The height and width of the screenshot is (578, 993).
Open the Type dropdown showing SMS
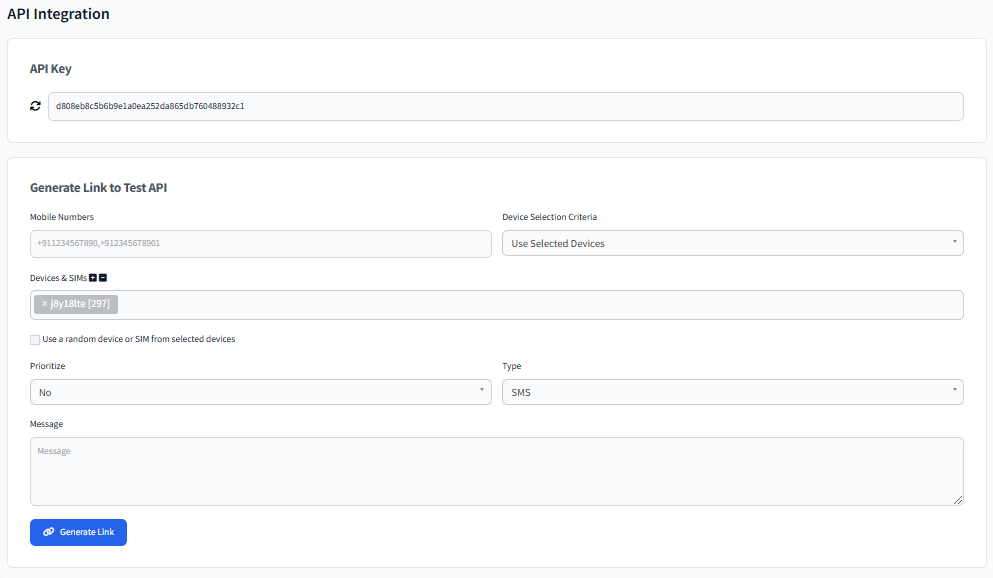click(x=731, y=392)
